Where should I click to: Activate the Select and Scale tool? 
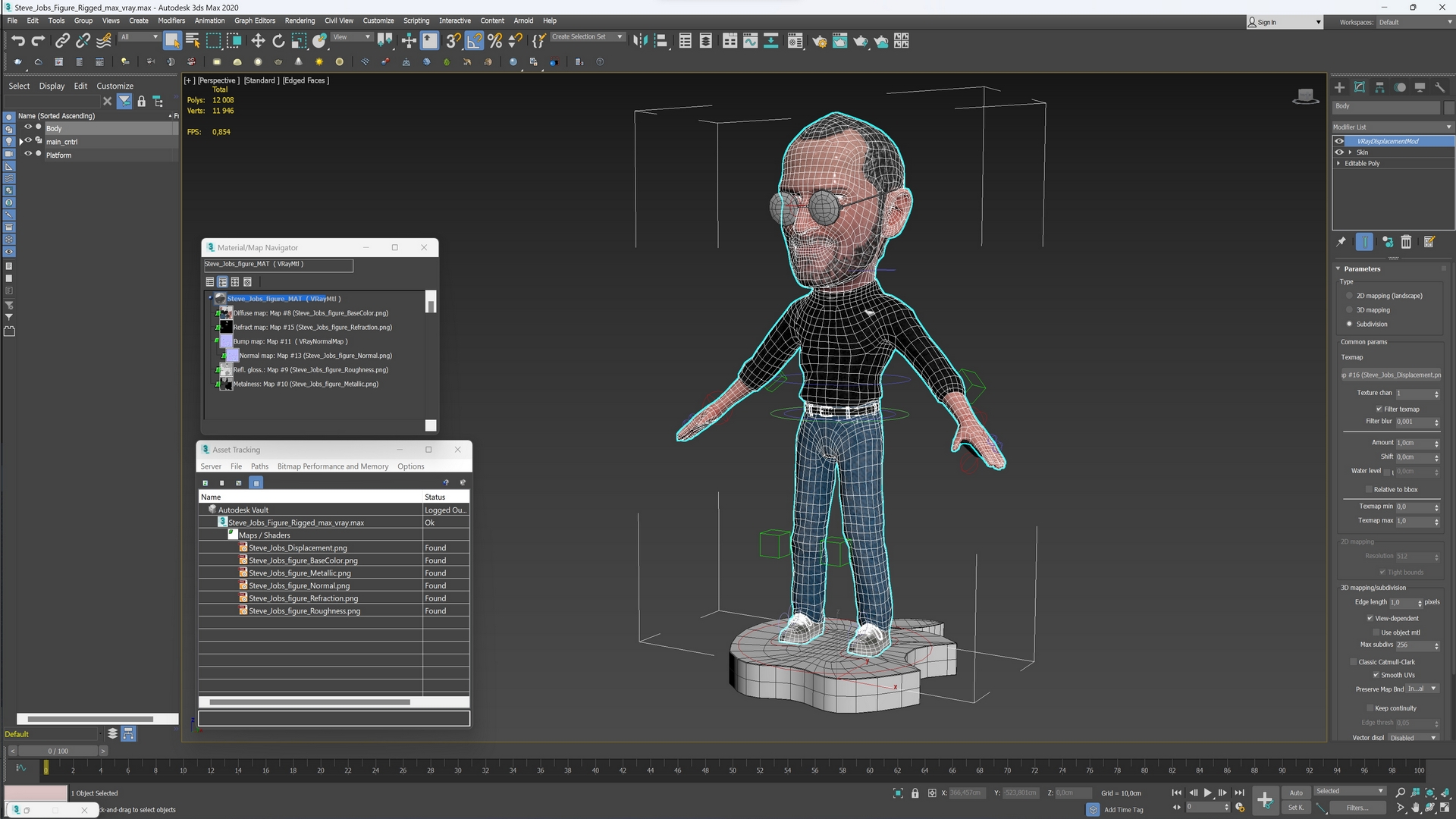299,41
